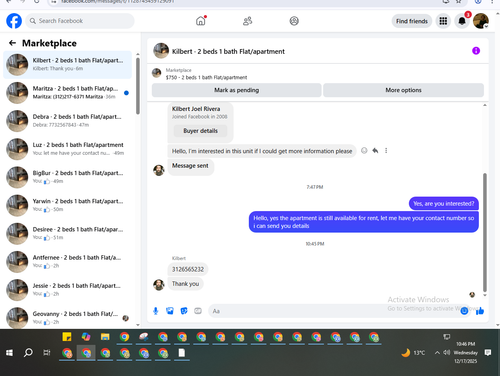500x376 pixels.
Task: Open the More options button
Action: 403,90
